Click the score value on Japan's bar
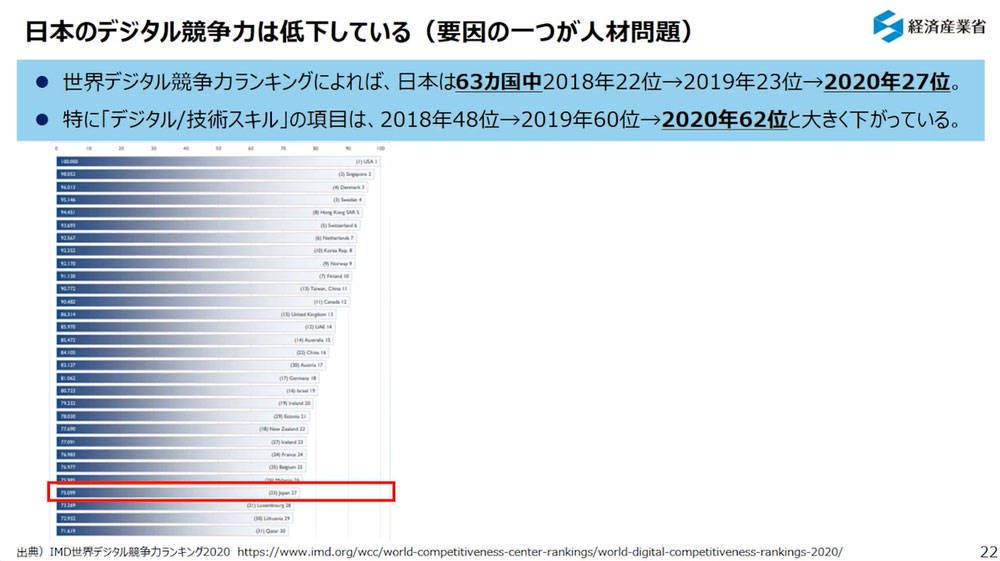 [x=68, y=493]
